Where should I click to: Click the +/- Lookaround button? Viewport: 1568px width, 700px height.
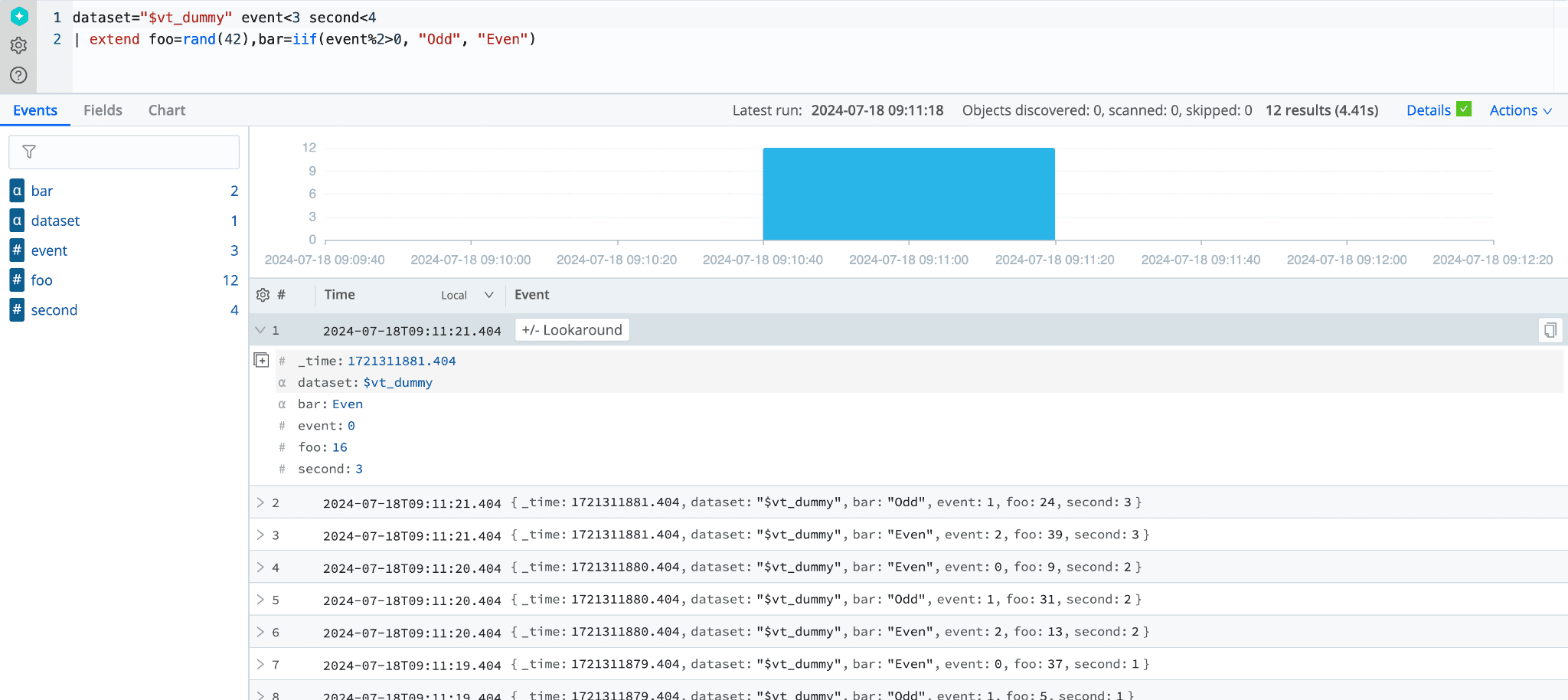(572, 330)
